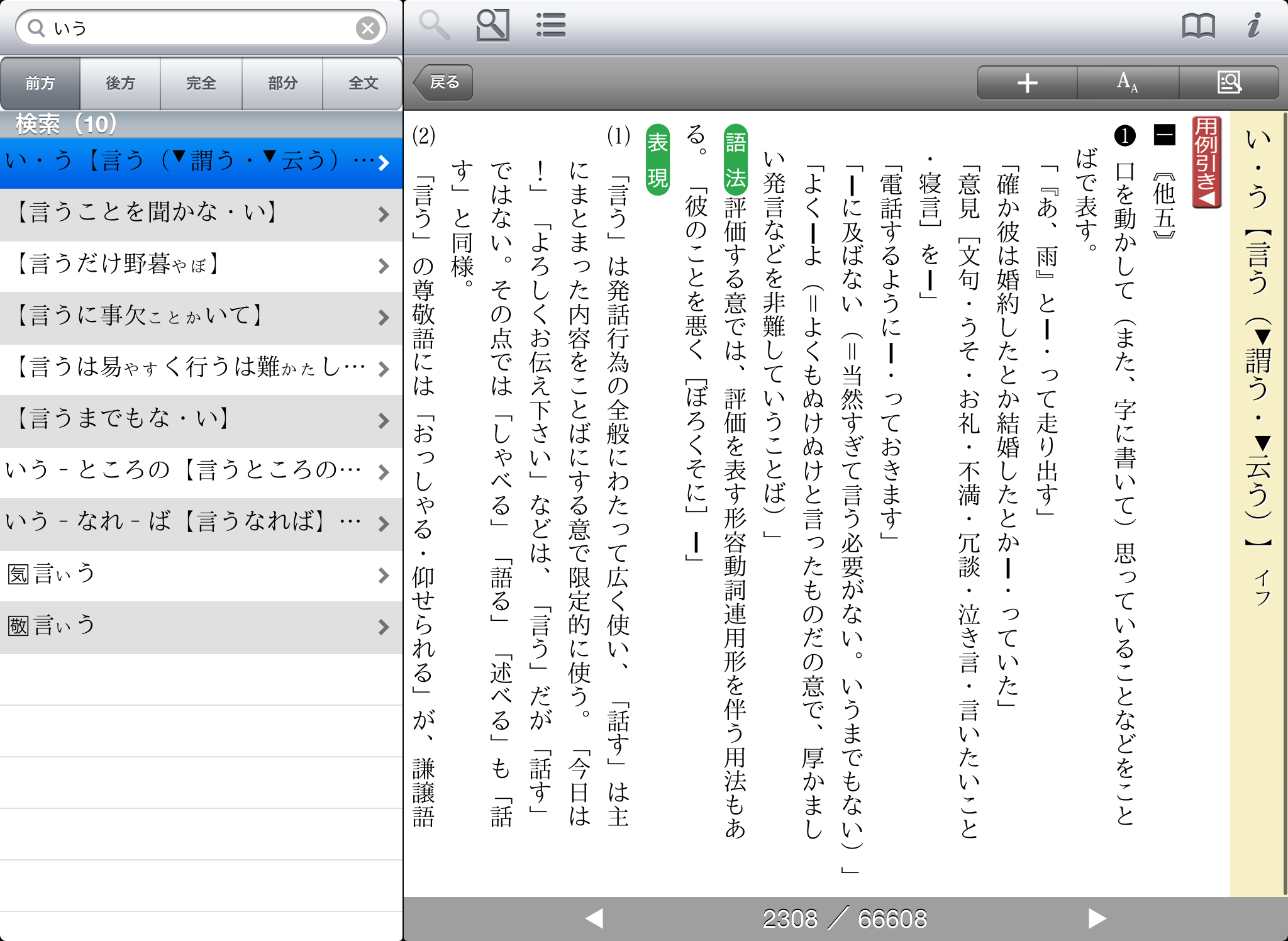
Task: Click the 用例引き red label
Action: click(x=1206, y=162)
